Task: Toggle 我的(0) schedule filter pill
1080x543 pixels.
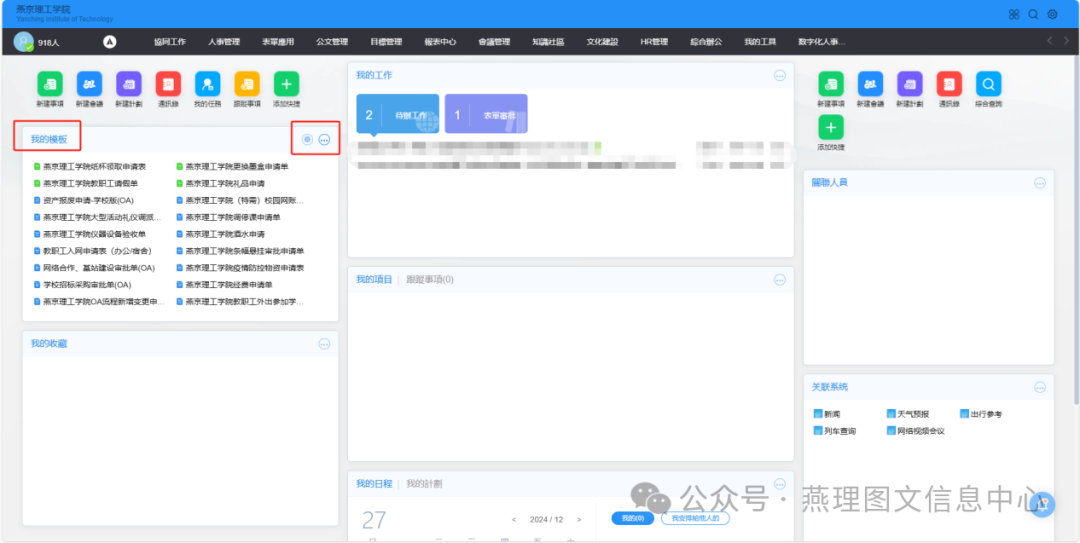Action: pos(632,518)
